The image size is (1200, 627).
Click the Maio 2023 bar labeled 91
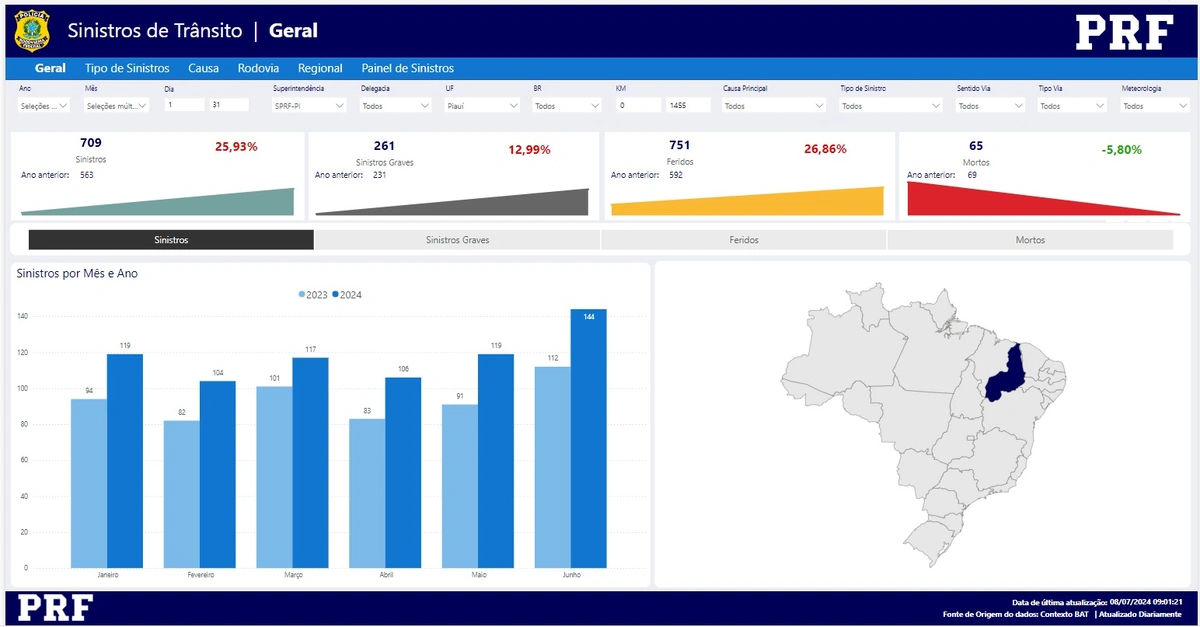click(460, 486)
